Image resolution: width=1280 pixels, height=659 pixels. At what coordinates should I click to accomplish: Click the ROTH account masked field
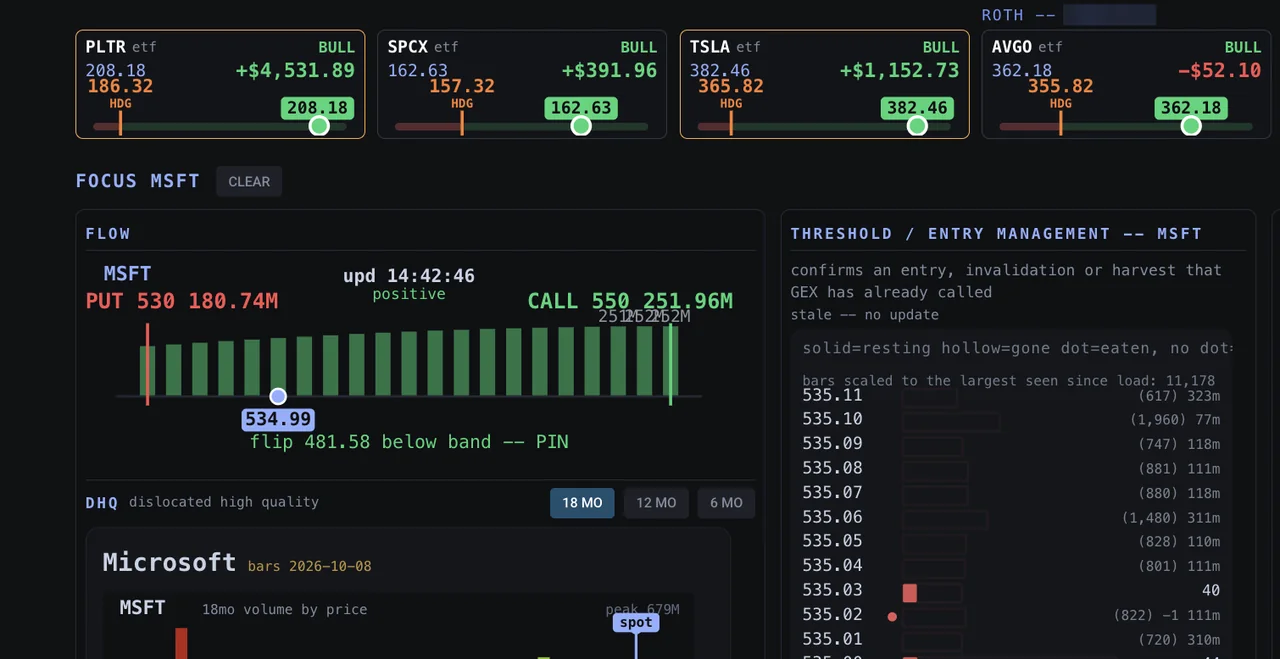click(1109, 15)
